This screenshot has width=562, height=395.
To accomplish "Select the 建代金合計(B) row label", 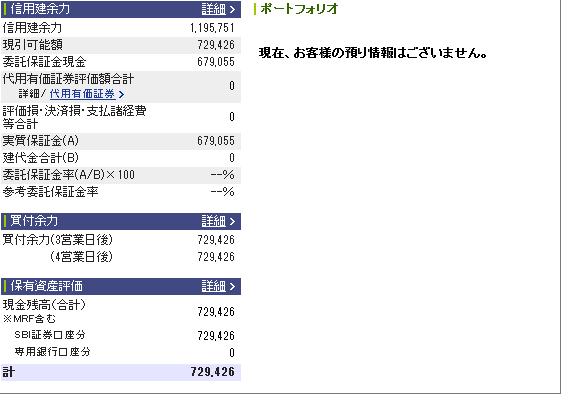I will click(41, 158).
